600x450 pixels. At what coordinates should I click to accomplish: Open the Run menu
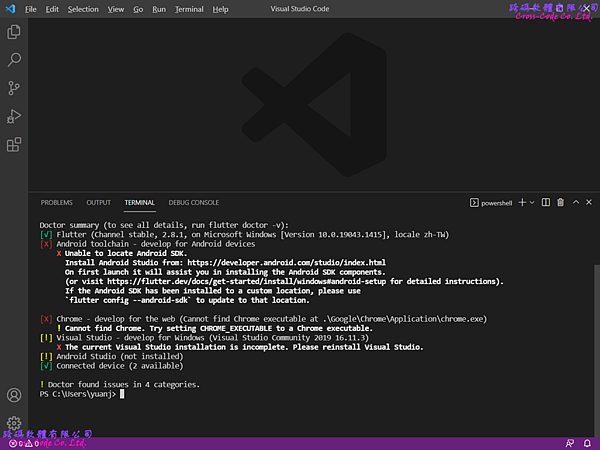tap(159, 9)
